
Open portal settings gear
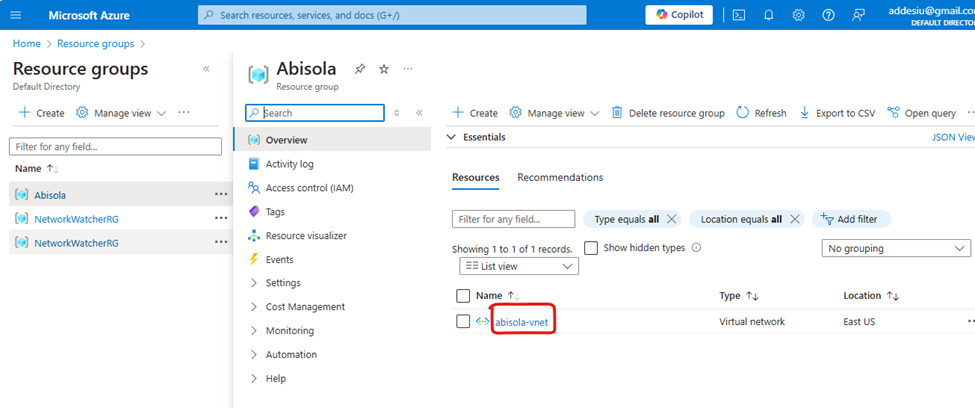(799, 15)
